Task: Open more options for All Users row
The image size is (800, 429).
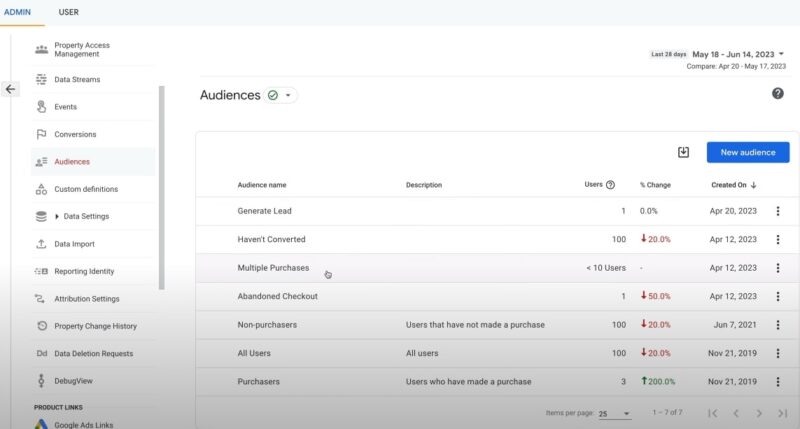Action: [x=778, y=353]
